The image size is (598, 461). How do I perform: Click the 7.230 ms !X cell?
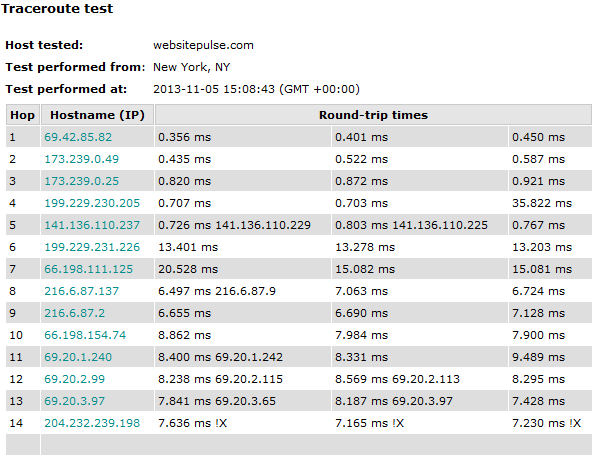tap(550, 423)
